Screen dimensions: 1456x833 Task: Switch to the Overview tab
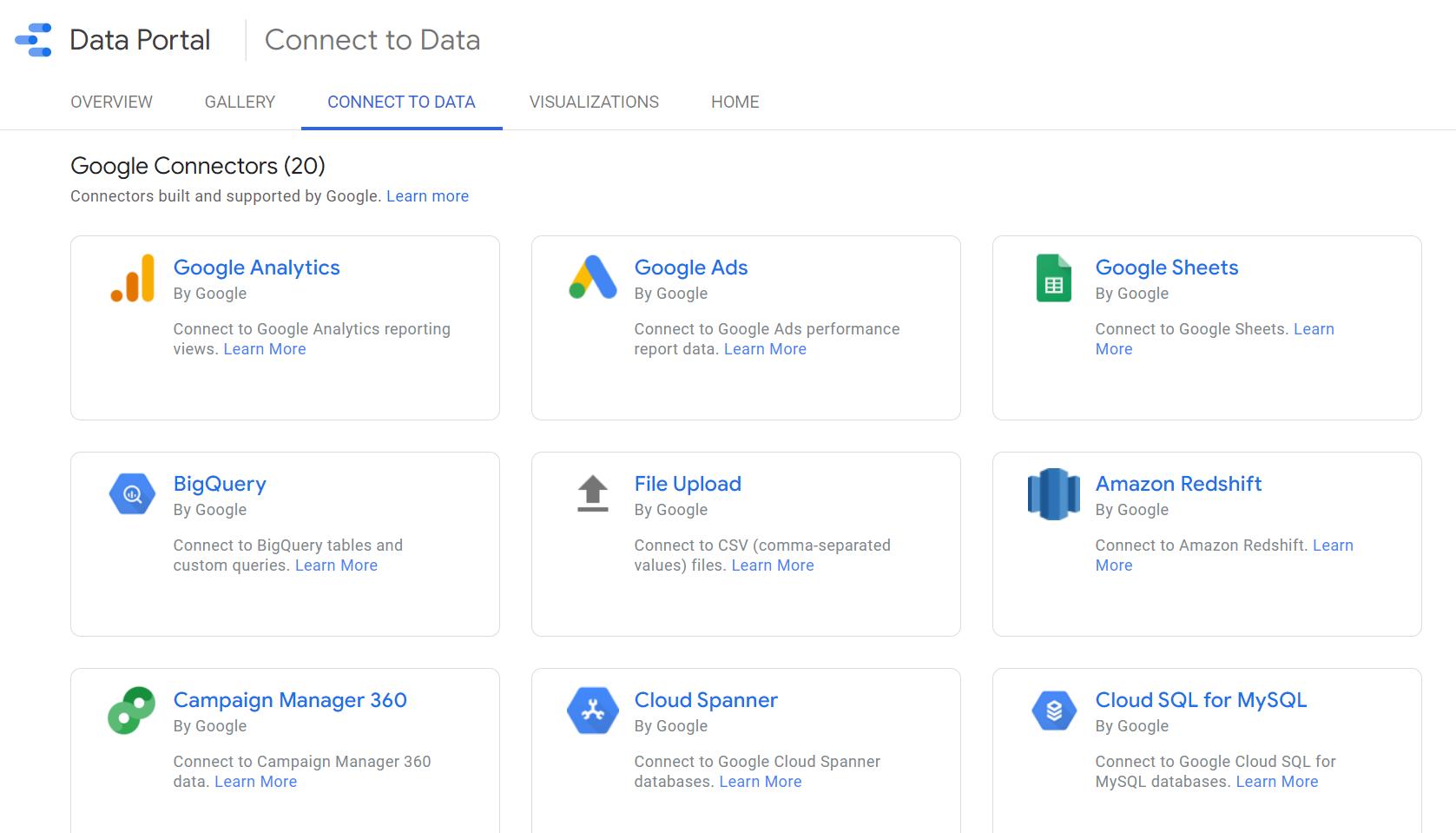pyautogui.click(x=111, y=102)
